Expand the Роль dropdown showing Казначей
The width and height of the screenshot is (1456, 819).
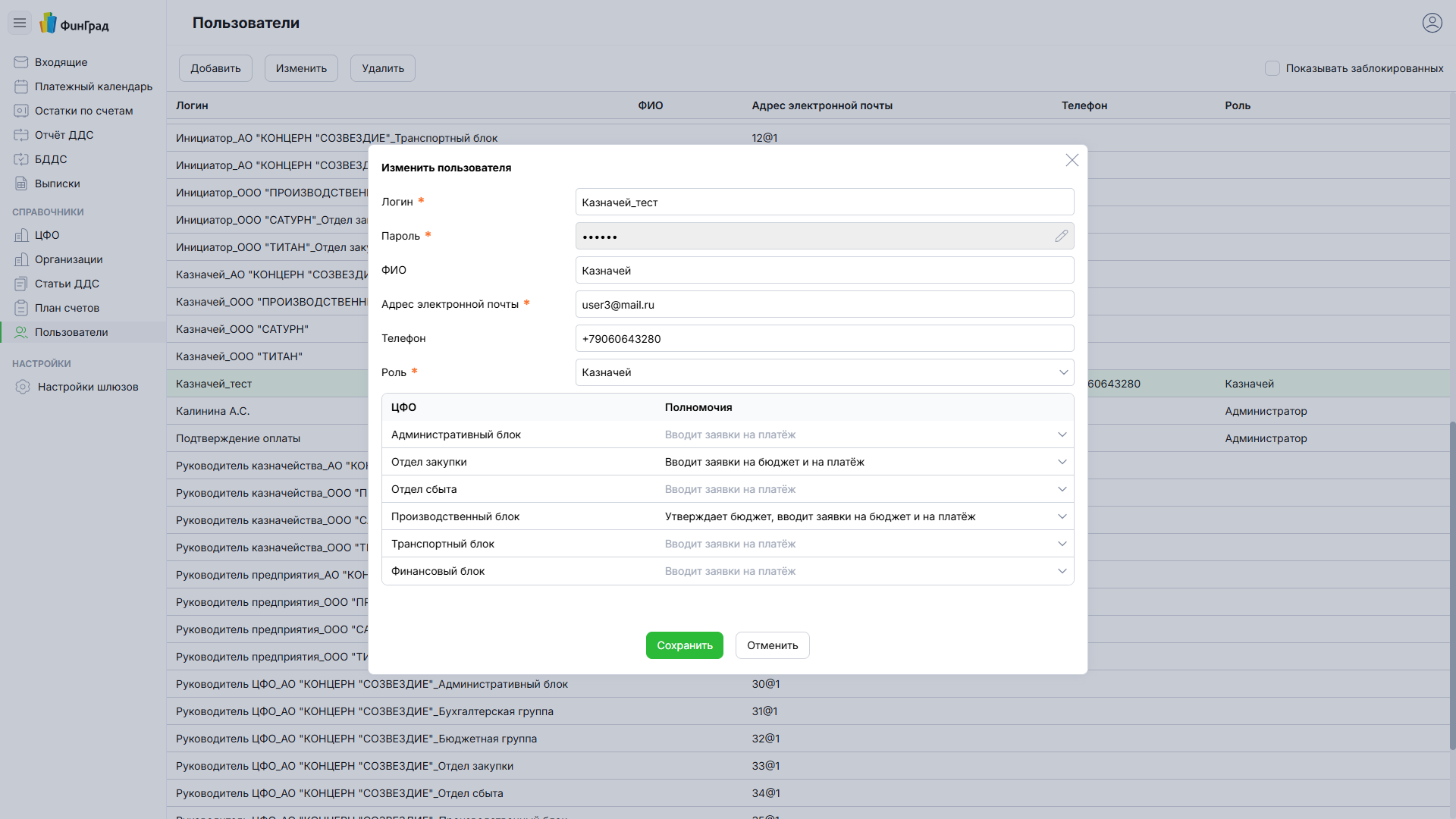(824, 372)
